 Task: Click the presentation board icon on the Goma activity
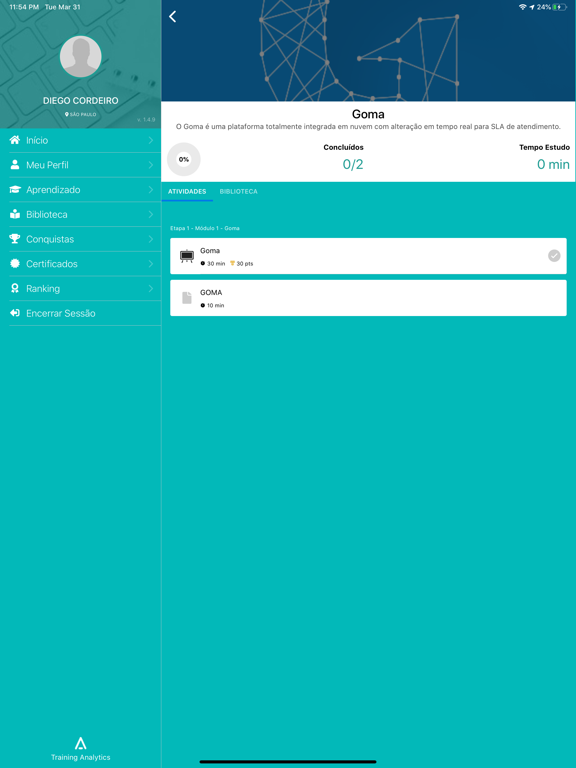(187, 256)
